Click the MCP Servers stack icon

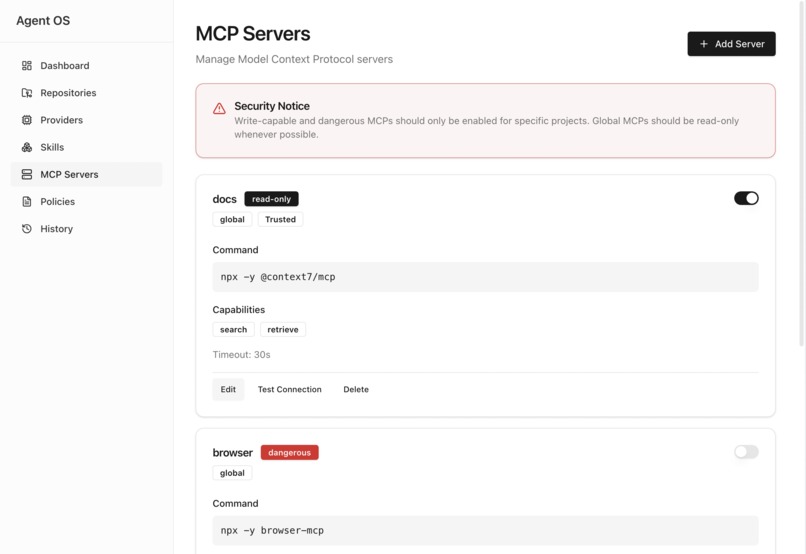point(27,175)
